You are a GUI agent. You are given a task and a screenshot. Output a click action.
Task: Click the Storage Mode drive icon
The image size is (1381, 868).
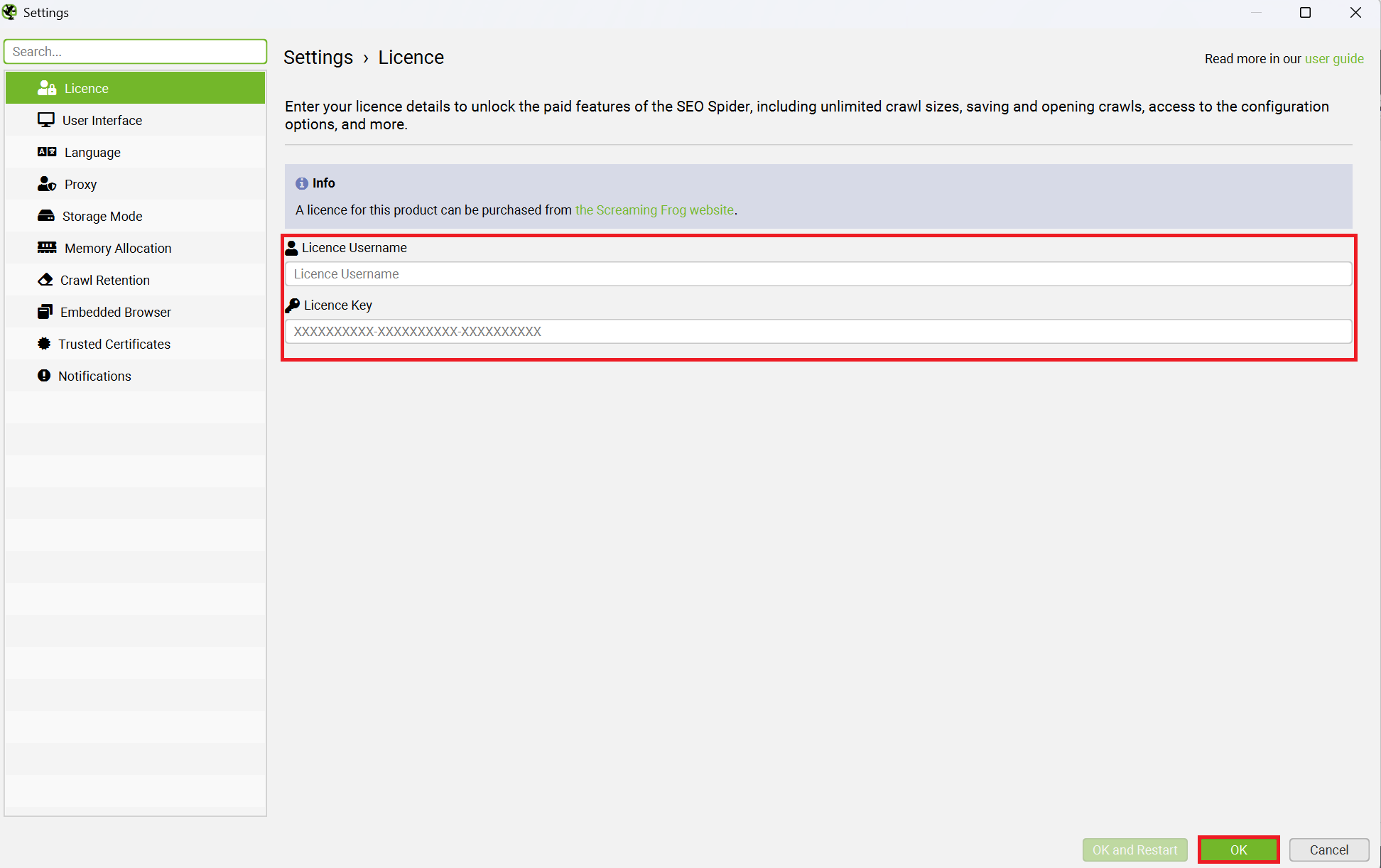[45, 216]
